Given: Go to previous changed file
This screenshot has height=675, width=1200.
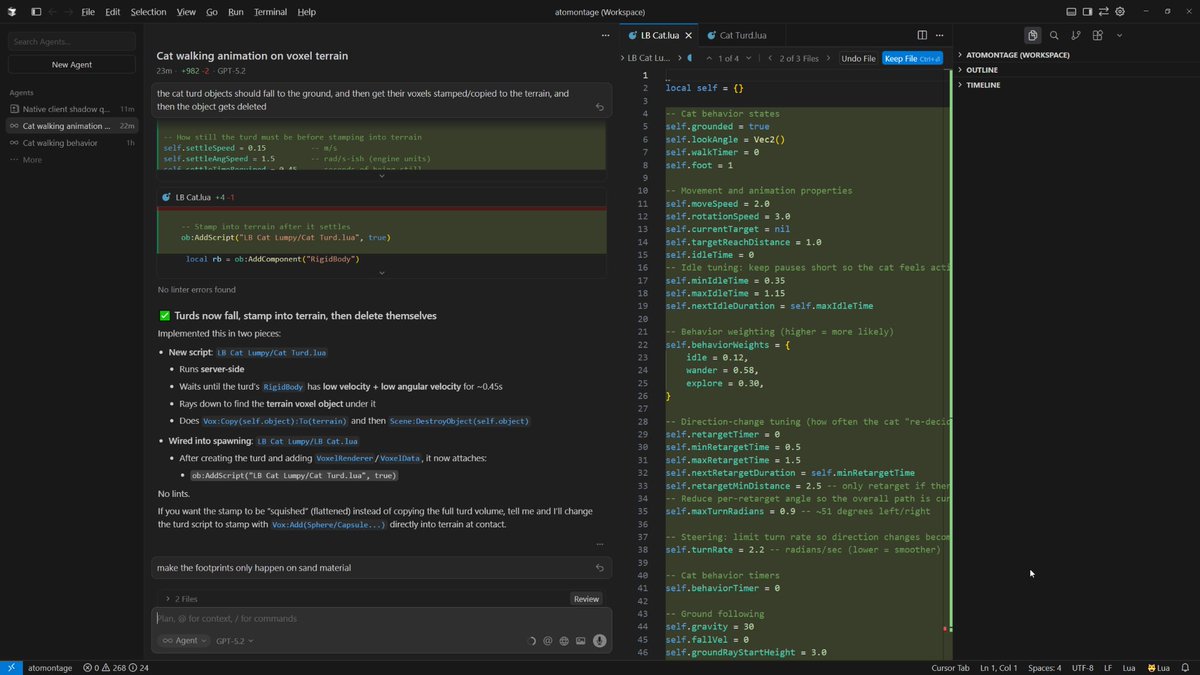Looking at the screenshot, I should click(770, 58).
